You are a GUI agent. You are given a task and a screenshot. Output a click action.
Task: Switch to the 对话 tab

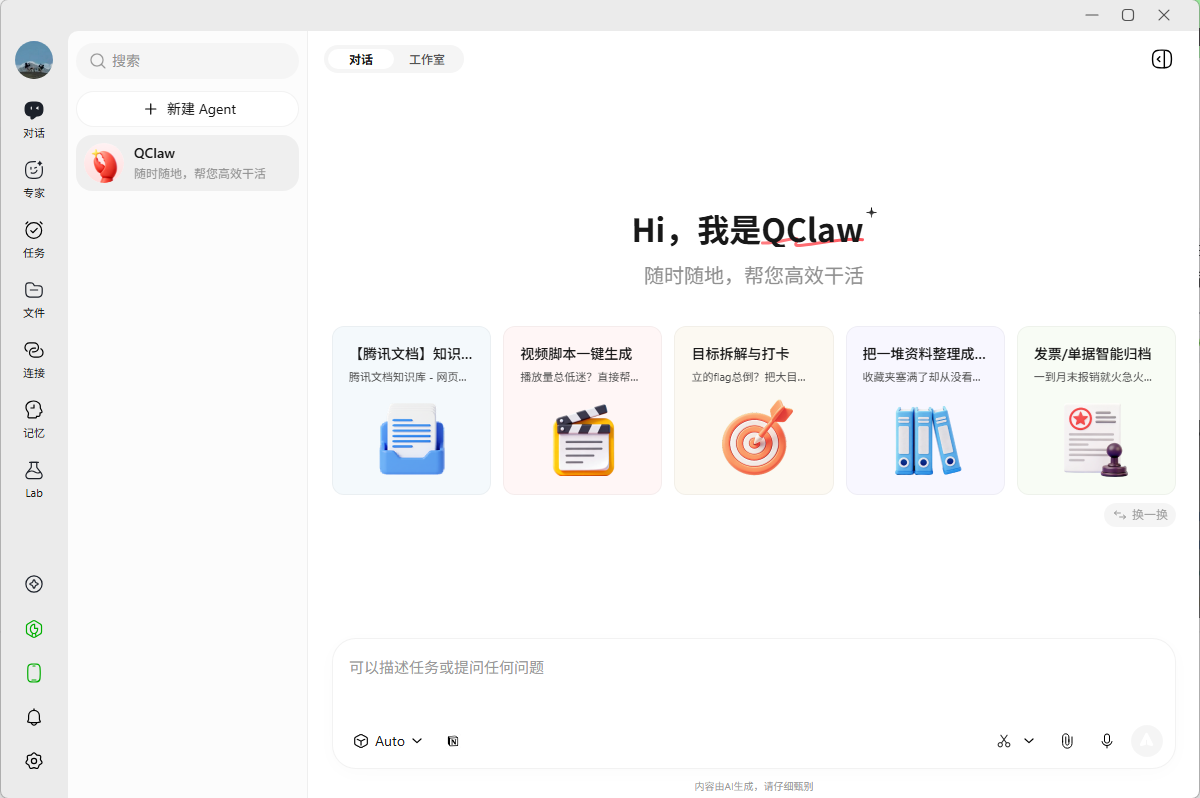click(361, 59)
